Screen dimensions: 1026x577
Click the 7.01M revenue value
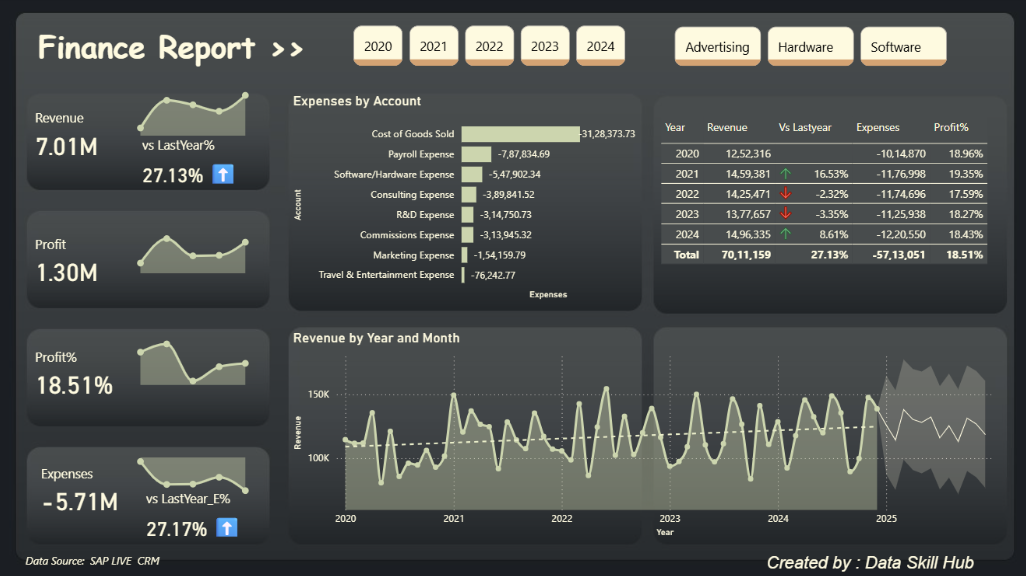point(67,147)
